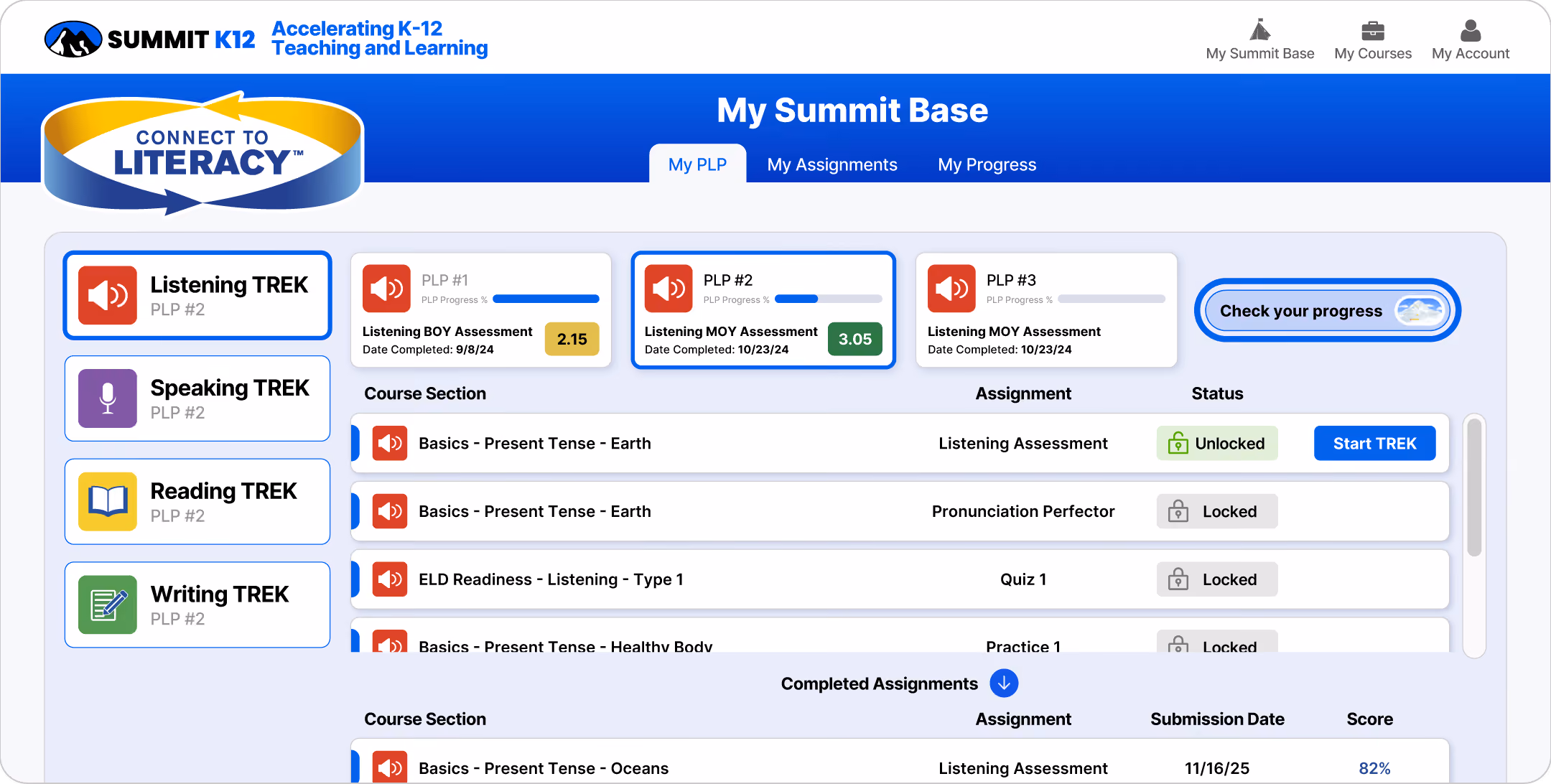This screenshot has height=784, width=1551.
Task: Open My Summit Base tent icon
Action: click(1259, 30)
